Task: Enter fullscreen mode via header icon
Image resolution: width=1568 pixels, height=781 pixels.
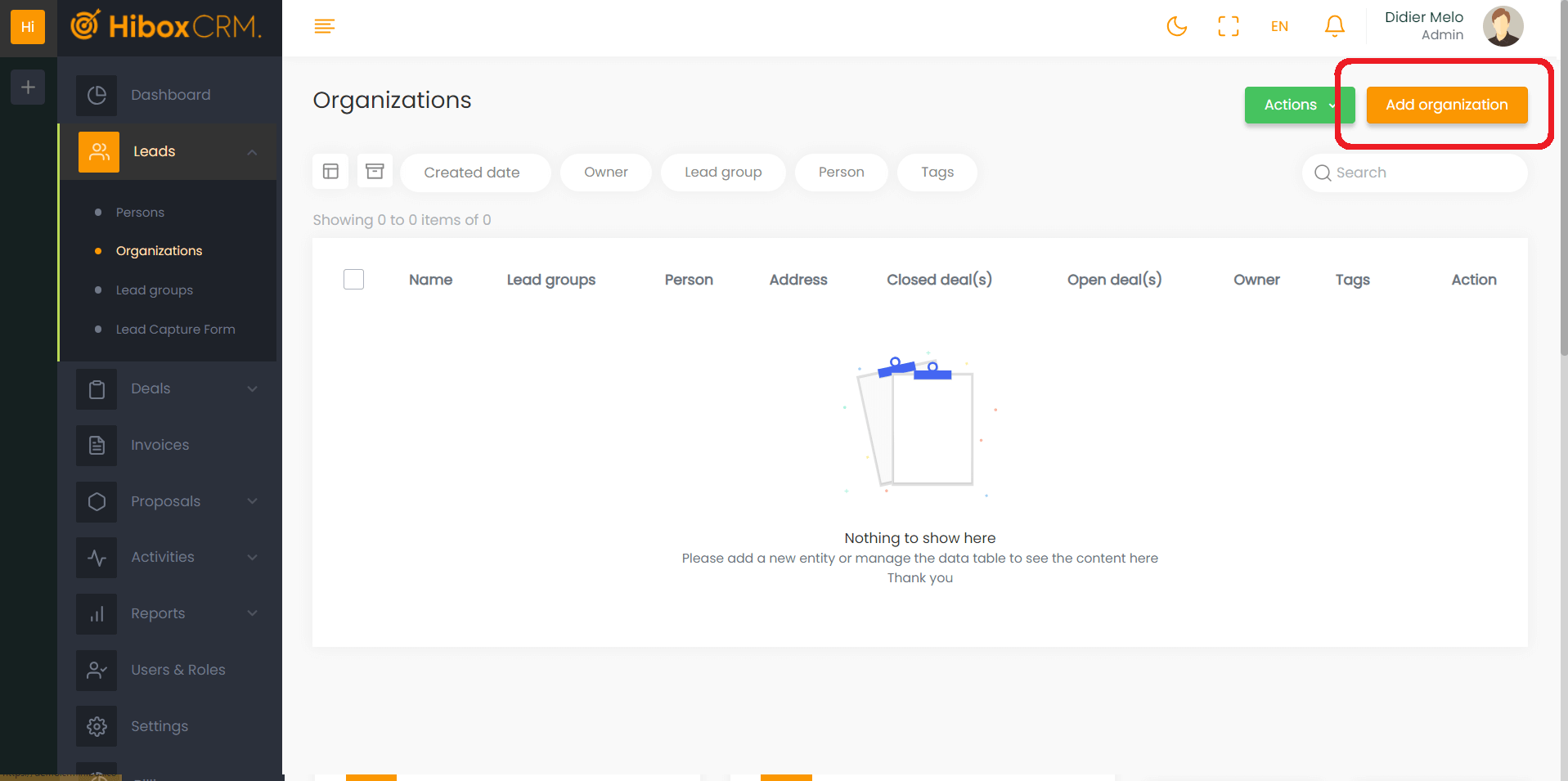Action: pyautogui.click(x=1228, y=26)
